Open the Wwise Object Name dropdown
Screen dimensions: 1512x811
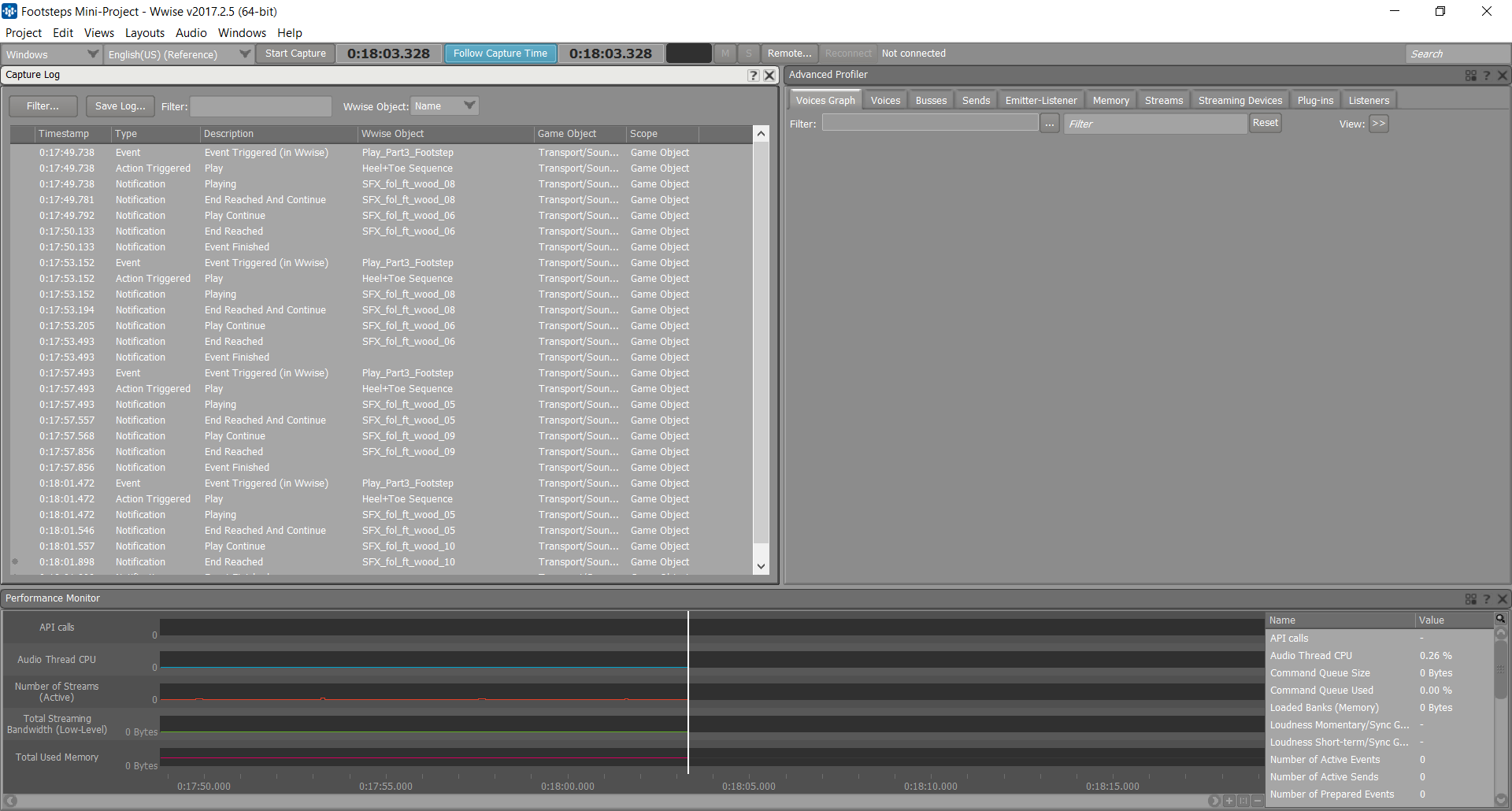pyautogui.click(x=445, y=106)
